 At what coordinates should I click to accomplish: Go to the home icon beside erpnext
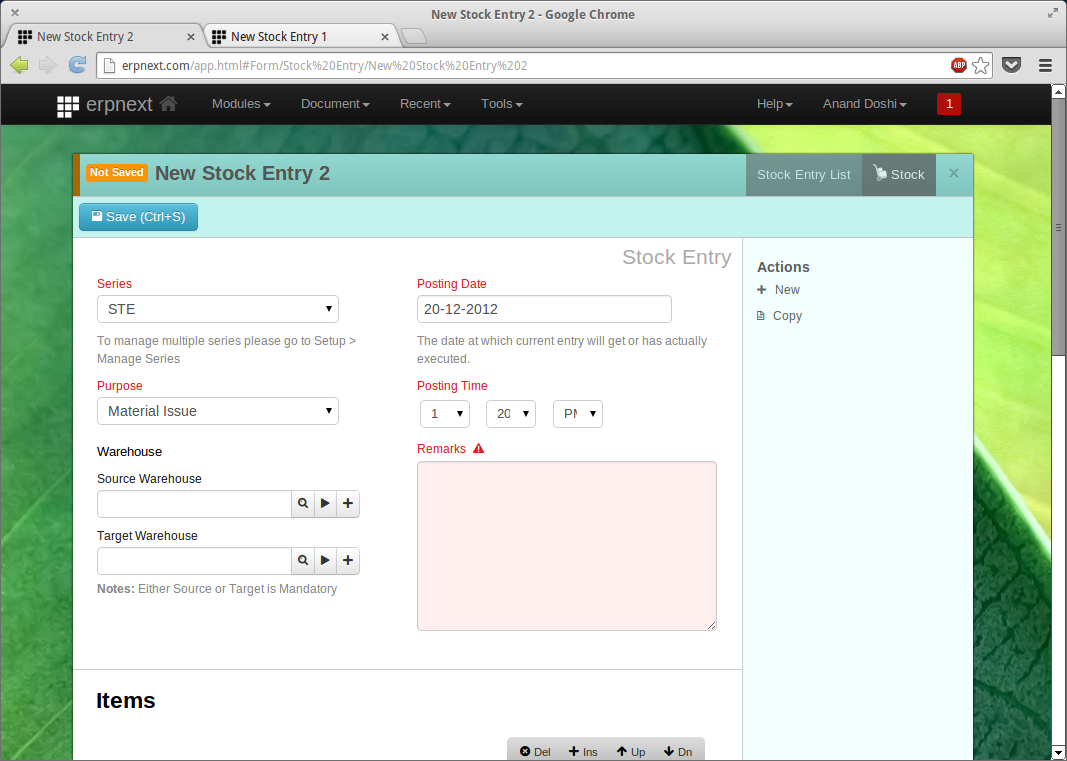(x=168, y=103)
